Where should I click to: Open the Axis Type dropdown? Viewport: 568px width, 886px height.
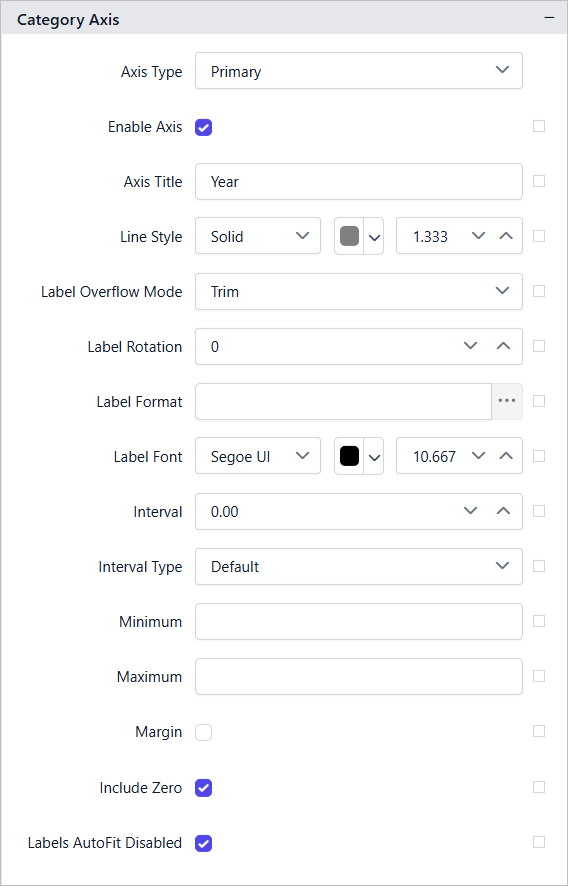359,71
